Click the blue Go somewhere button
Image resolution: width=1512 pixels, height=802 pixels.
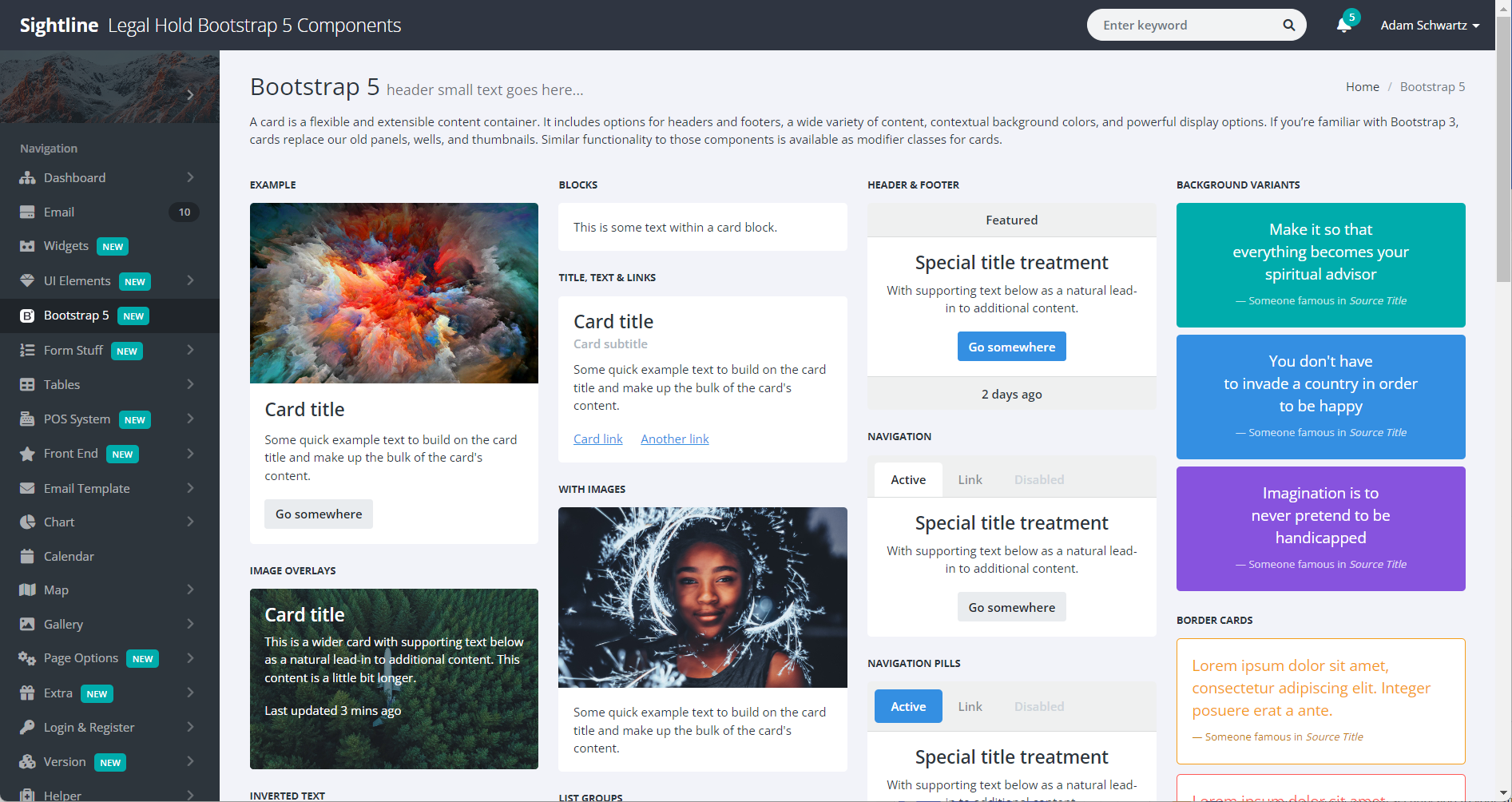coord(1011,347)
